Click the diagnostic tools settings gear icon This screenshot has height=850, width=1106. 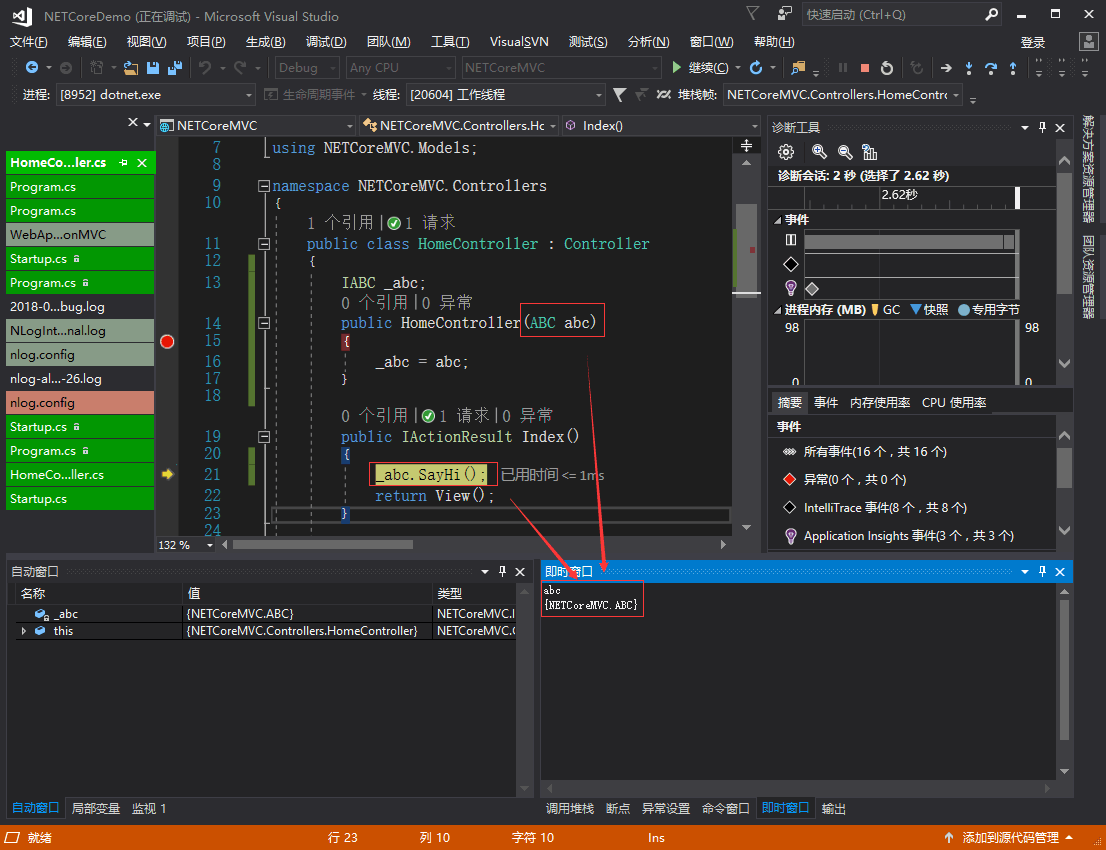pos(786,152)
